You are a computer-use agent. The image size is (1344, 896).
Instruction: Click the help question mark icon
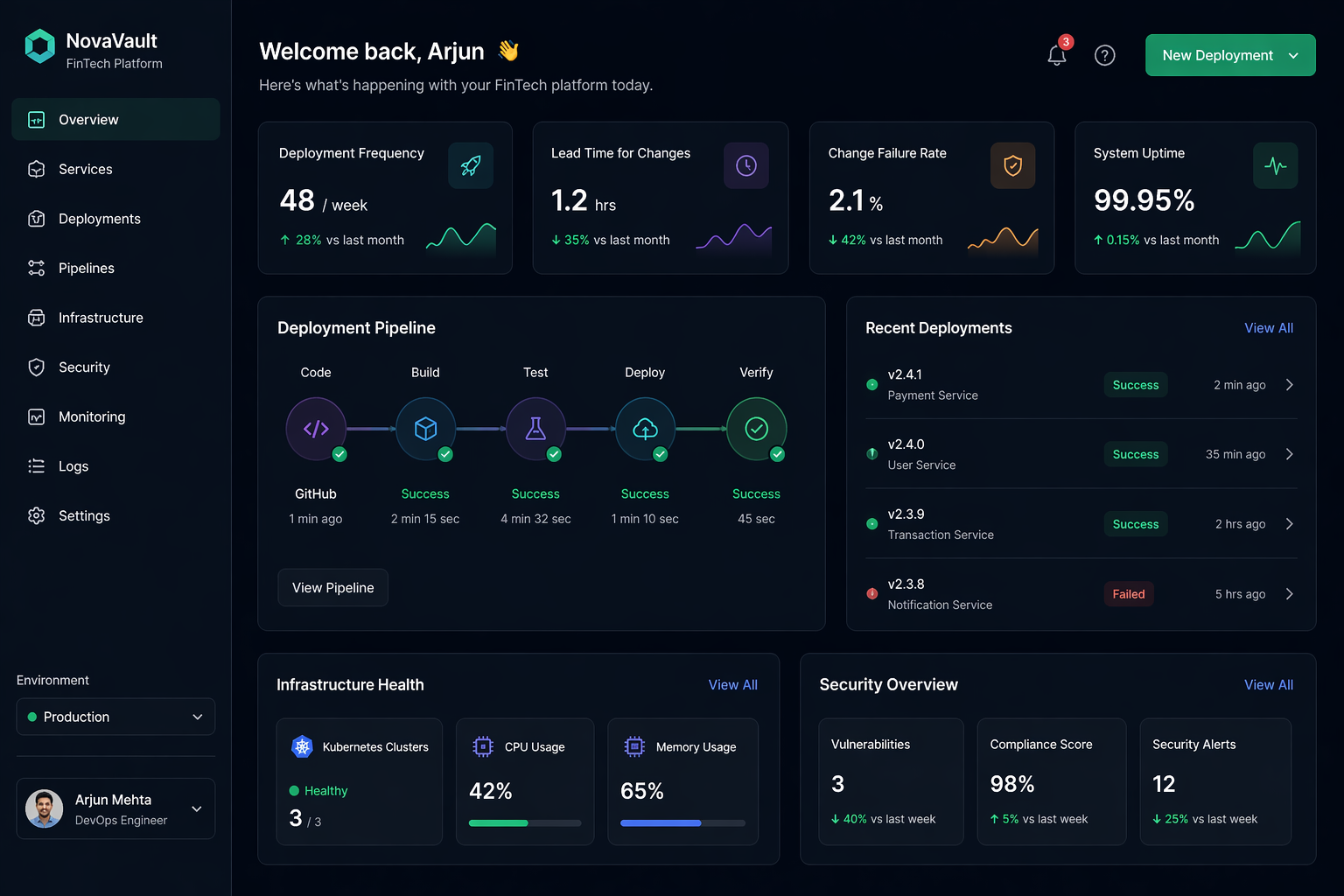pyautogui.click(x=1104, y=54)
